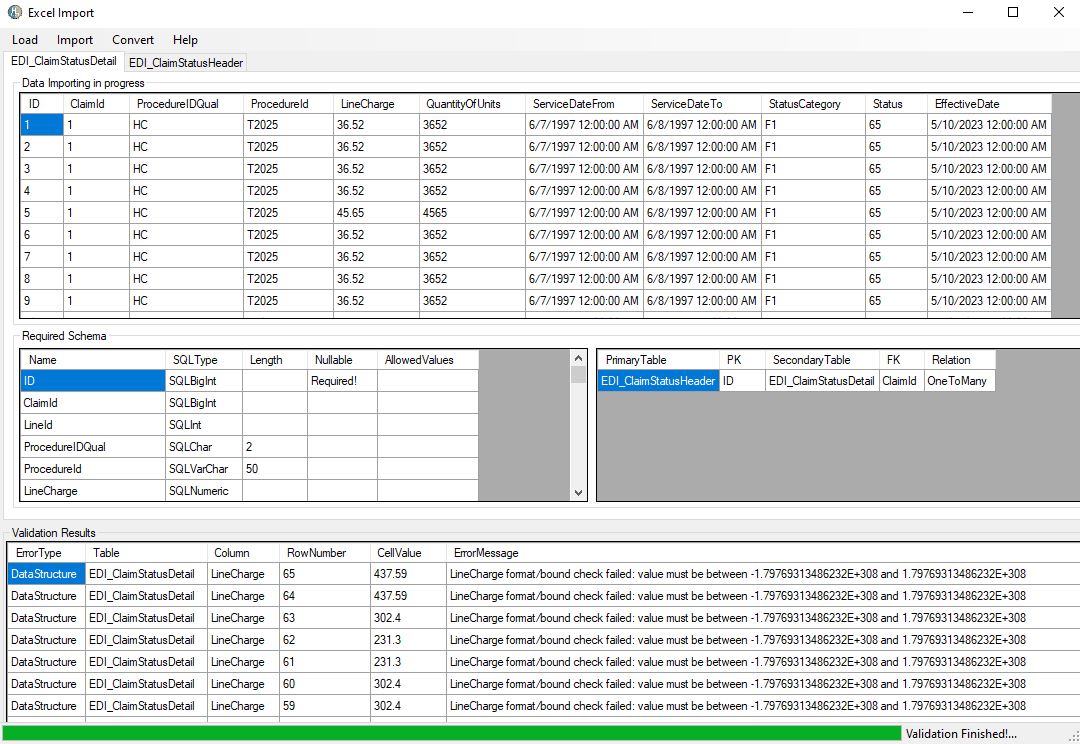Open the Convert menu
This screenshot has height=744, width=1080.
[x=133, y=40]
